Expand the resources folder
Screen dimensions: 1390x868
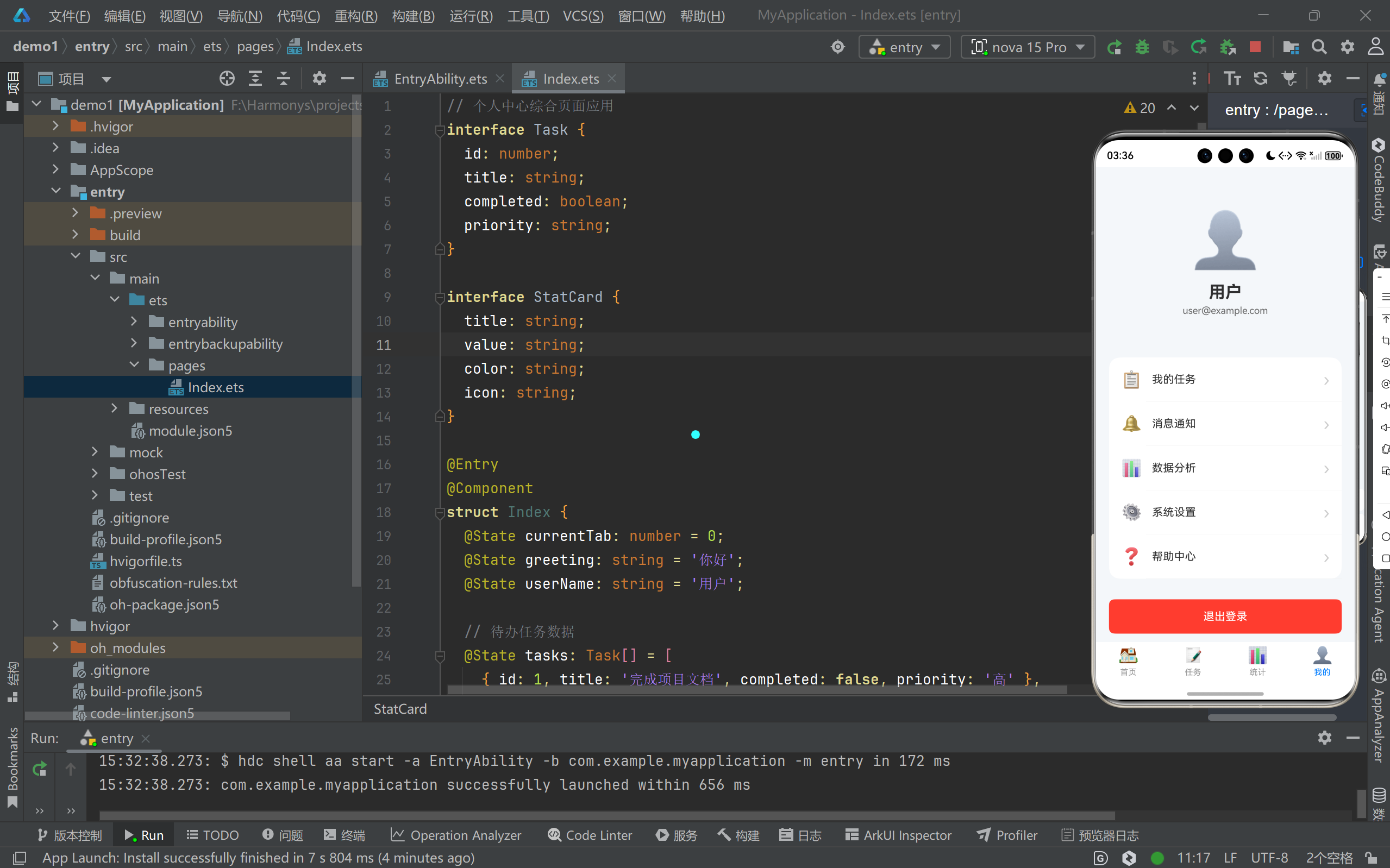[x=115, y=408]
